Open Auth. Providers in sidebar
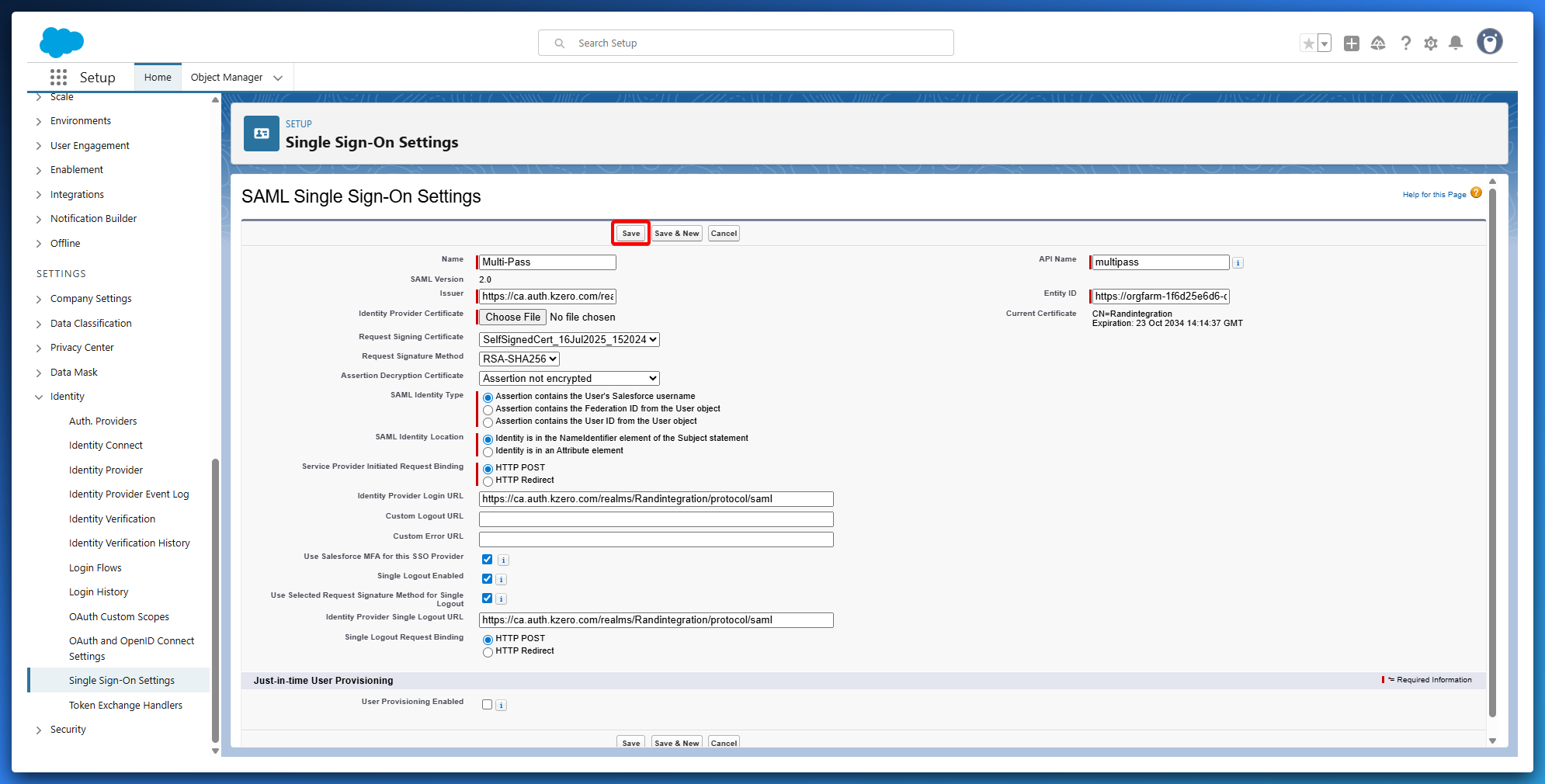 point(102,421)
